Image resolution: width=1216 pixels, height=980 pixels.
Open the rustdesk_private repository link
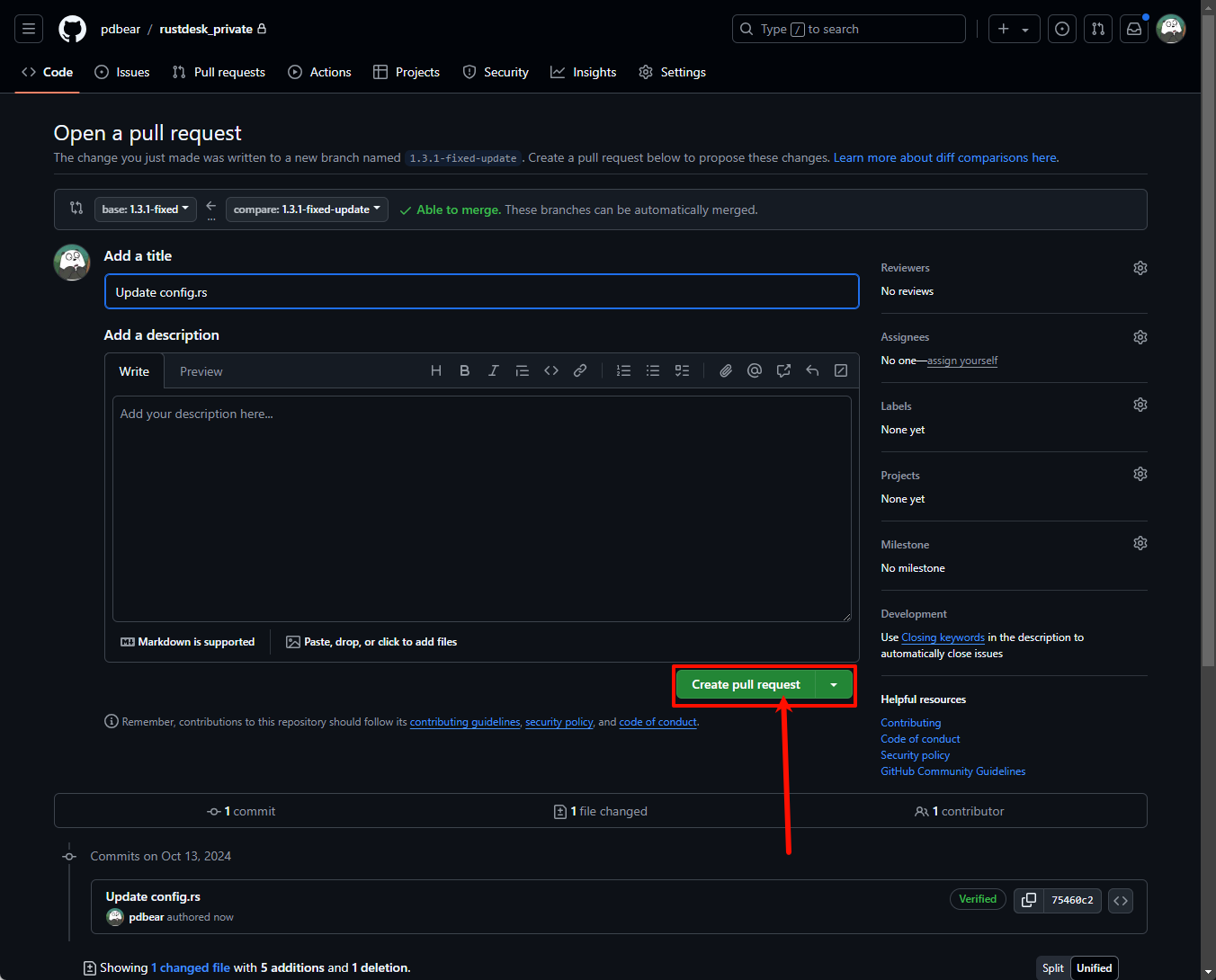[206, 29]
